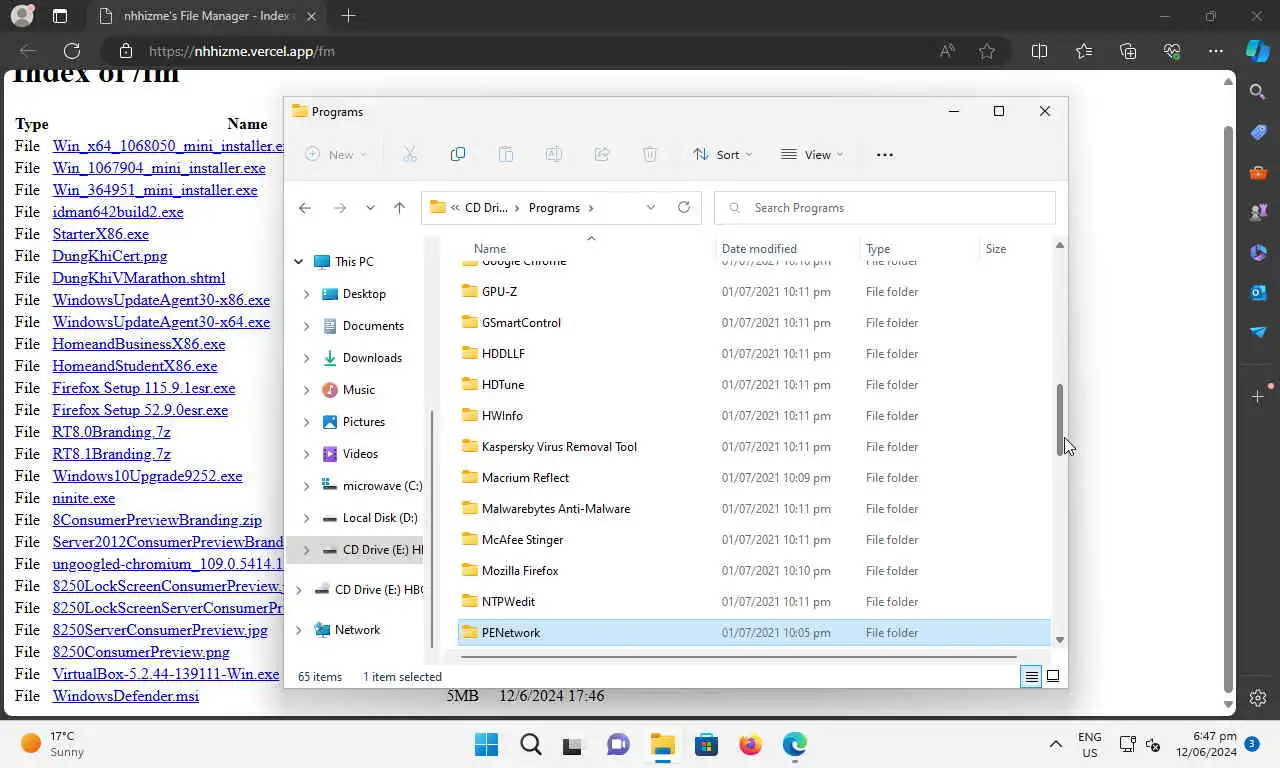The width and height of the screenshot is (1280, 768).
Task: Refresh the Programs folder view
Action: click(684, 207)
